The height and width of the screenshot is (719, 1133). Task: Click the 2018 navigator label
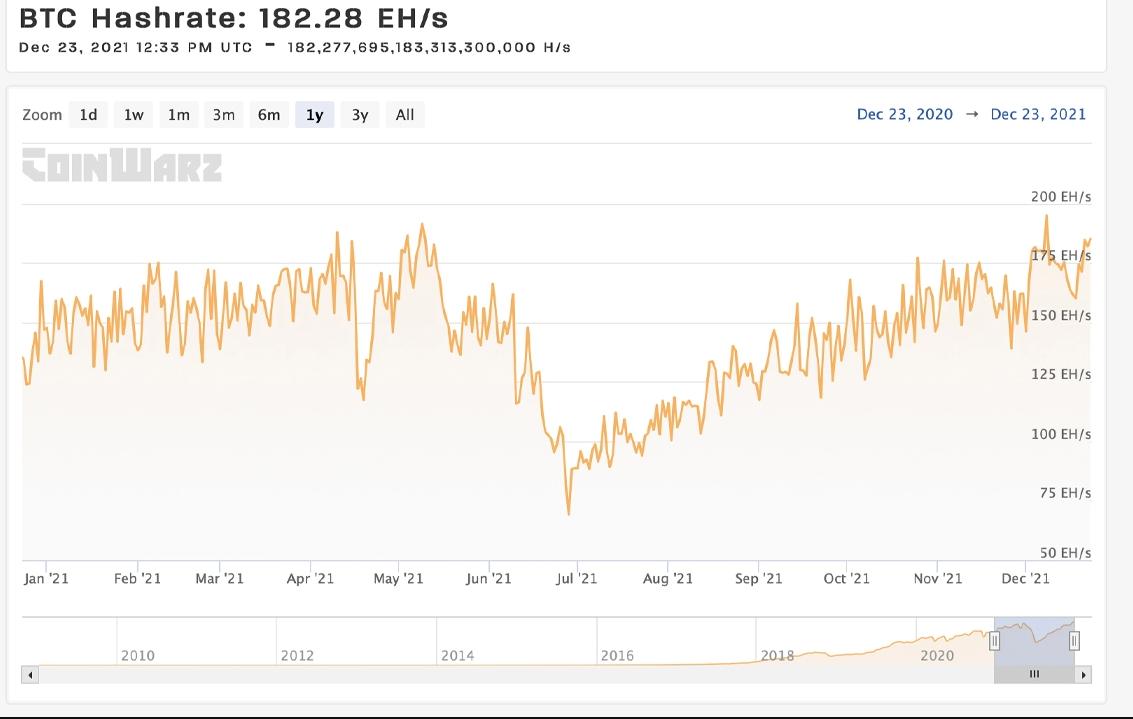pos(777,655)
